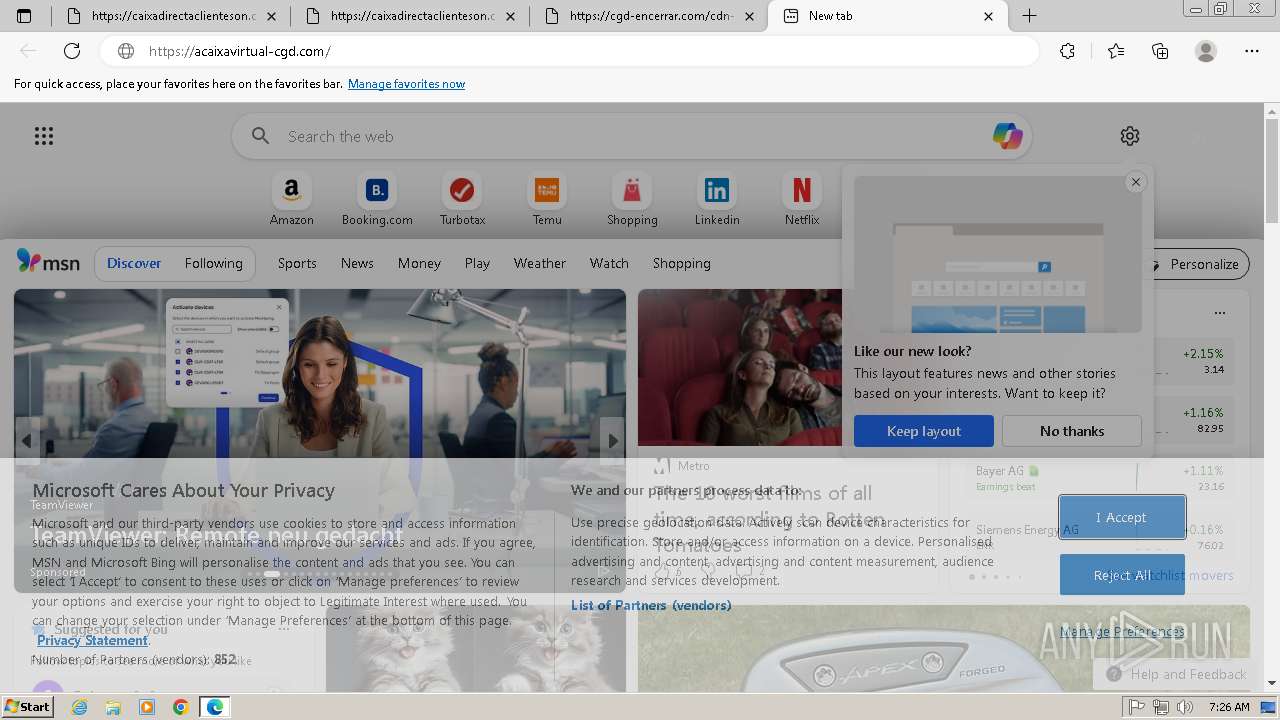Click Manage favorites now link
1280x720 pixels.
(x=406, y=84)
